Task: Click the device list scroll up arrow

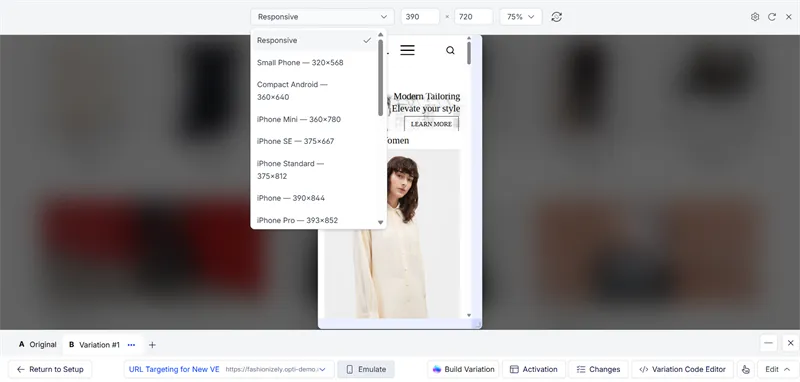Action: point(381,35)
